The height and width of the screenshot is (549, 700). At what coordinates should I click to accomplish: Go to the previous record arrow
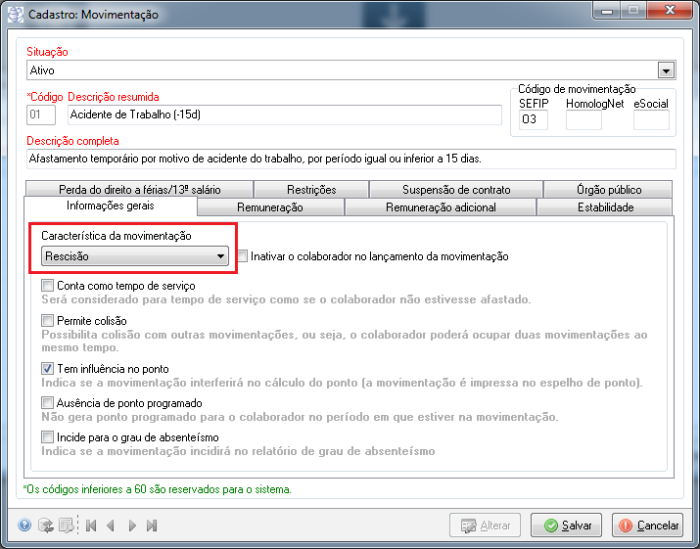[x=110, y=525]
